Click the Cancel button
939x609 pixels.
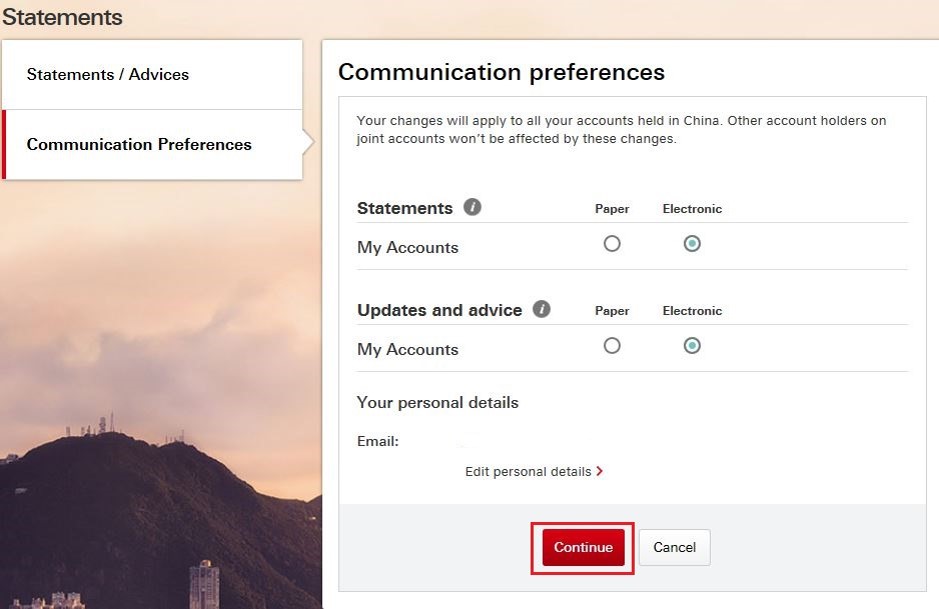click(x=674, y=547)
